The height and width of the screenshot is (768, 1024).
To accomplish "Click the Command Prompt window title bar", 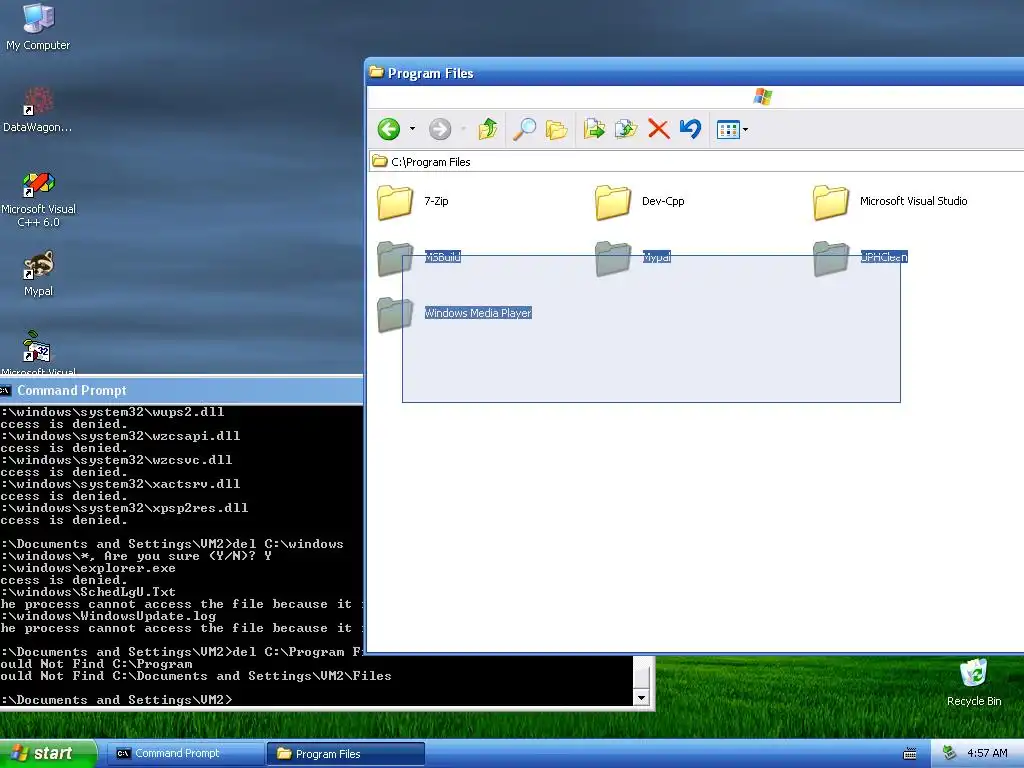I will point(182,391).
